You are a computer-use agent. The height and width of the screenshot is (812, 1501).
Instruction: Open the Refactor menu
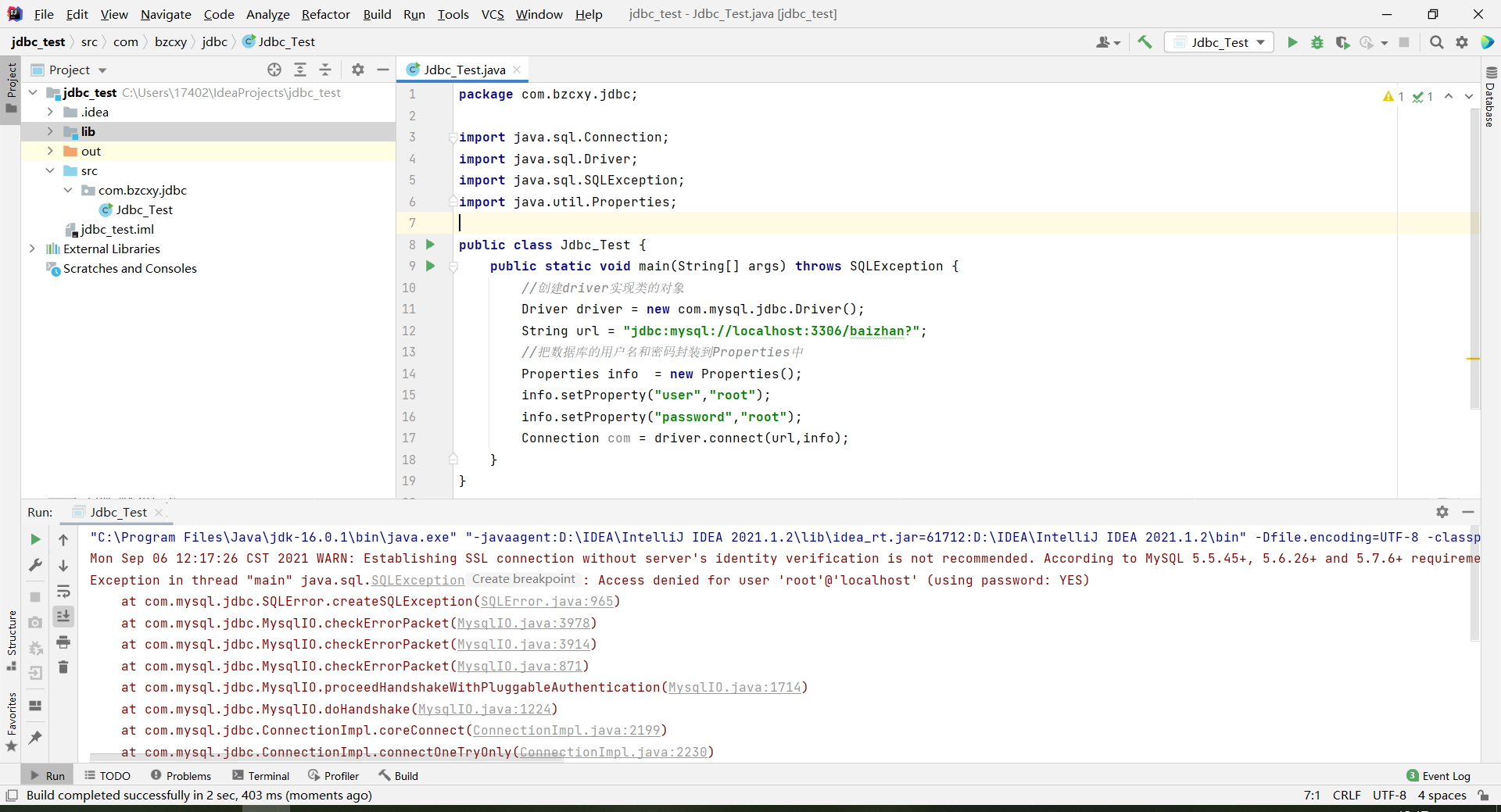325,14
